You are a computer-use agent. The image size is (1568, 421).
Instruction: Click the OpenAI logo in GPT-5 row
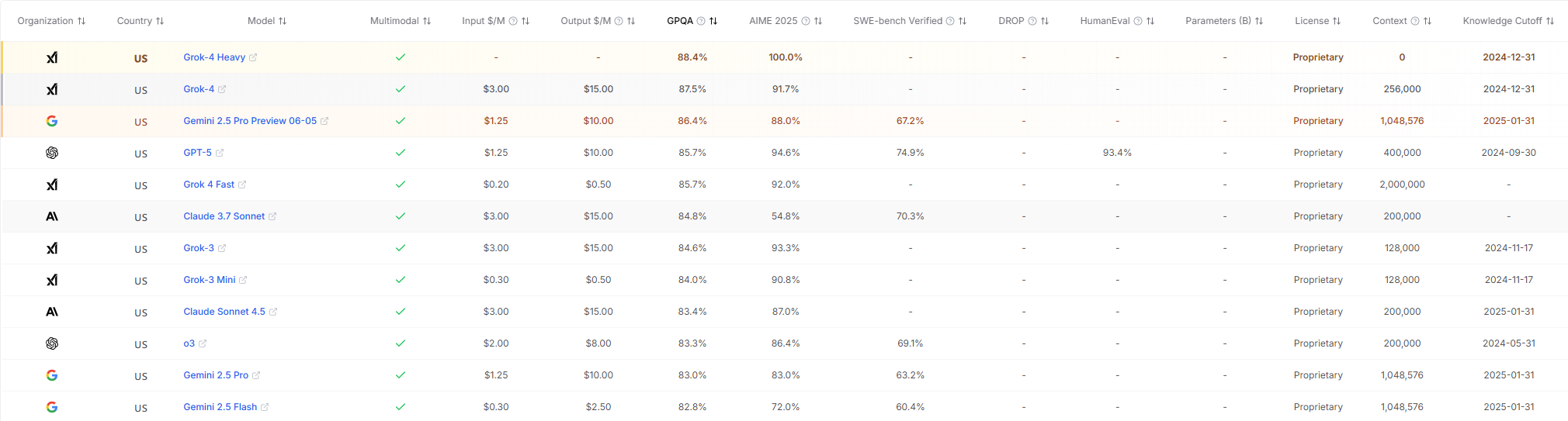(x=52, y=153)
